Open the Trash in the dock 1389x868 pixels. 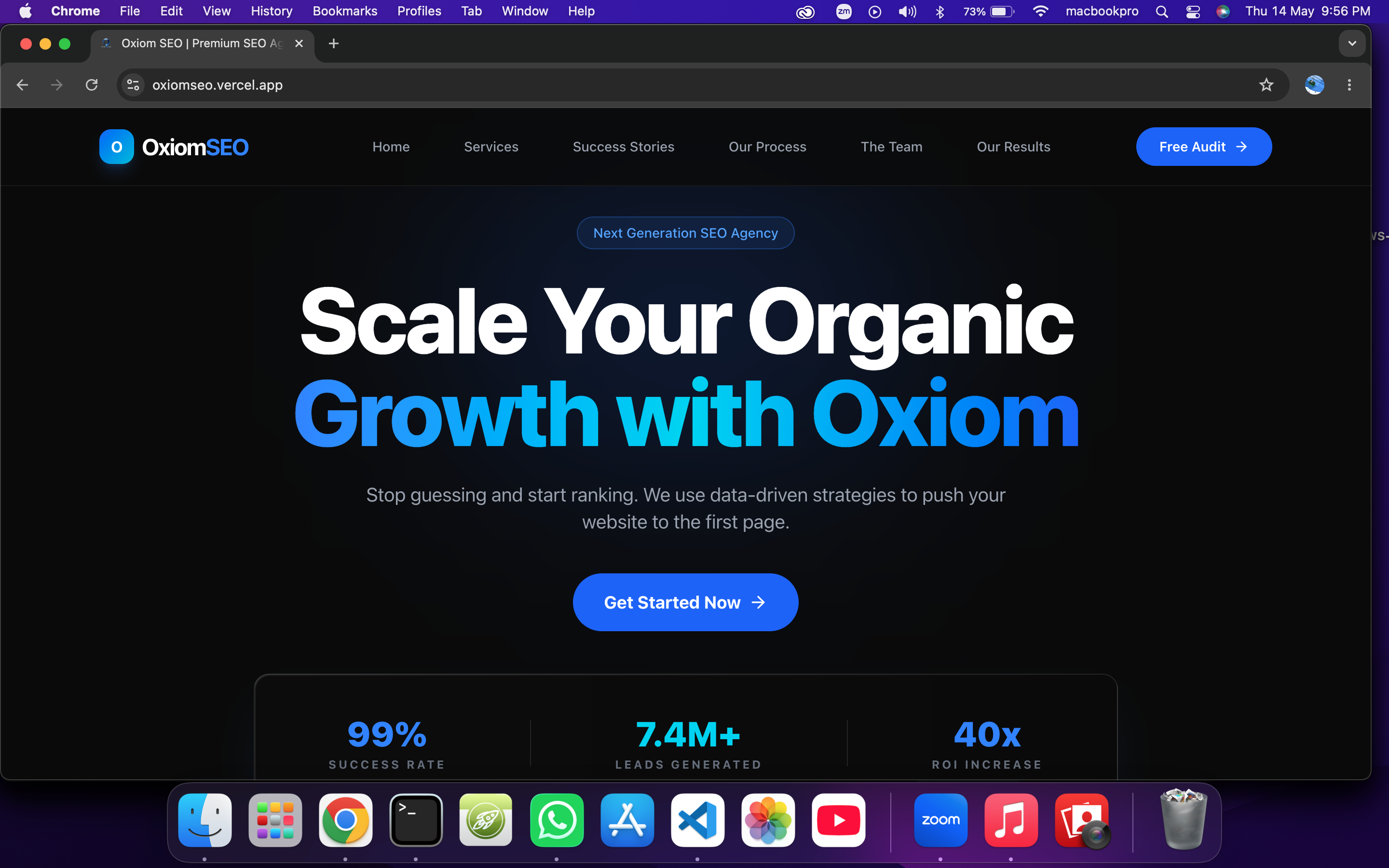pyautogui.click(x=1184, y=820)
